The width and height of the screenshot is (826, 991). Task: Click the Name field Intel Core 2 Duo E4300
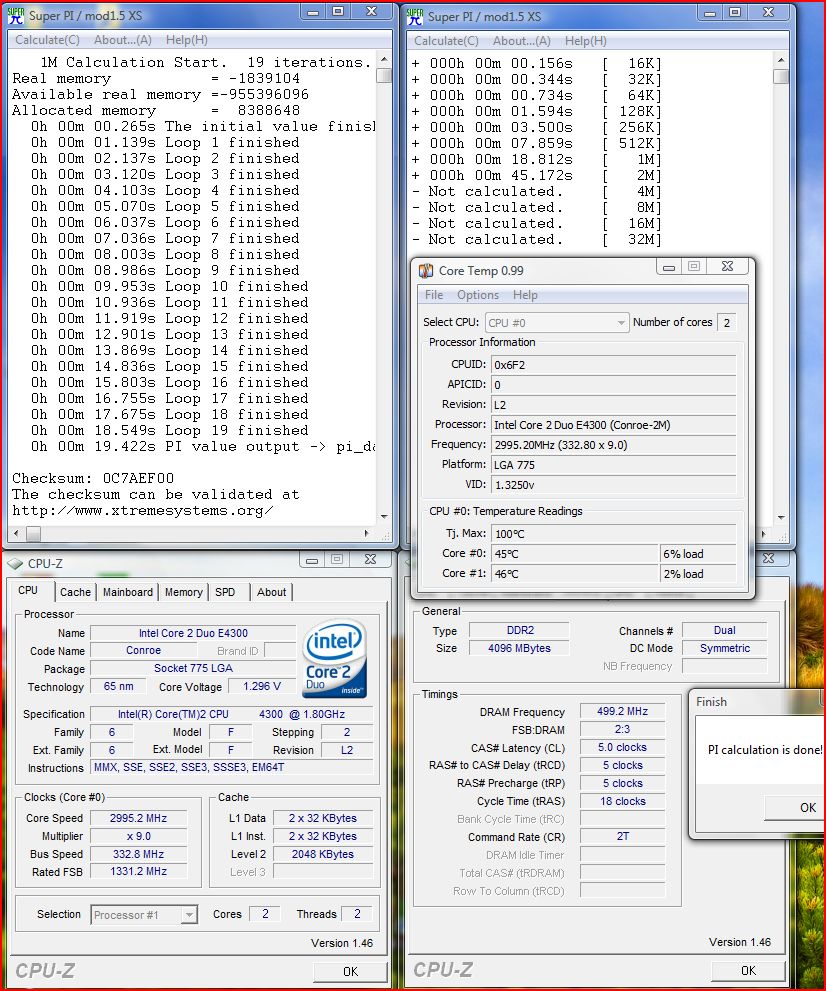[x=193, y=633]
